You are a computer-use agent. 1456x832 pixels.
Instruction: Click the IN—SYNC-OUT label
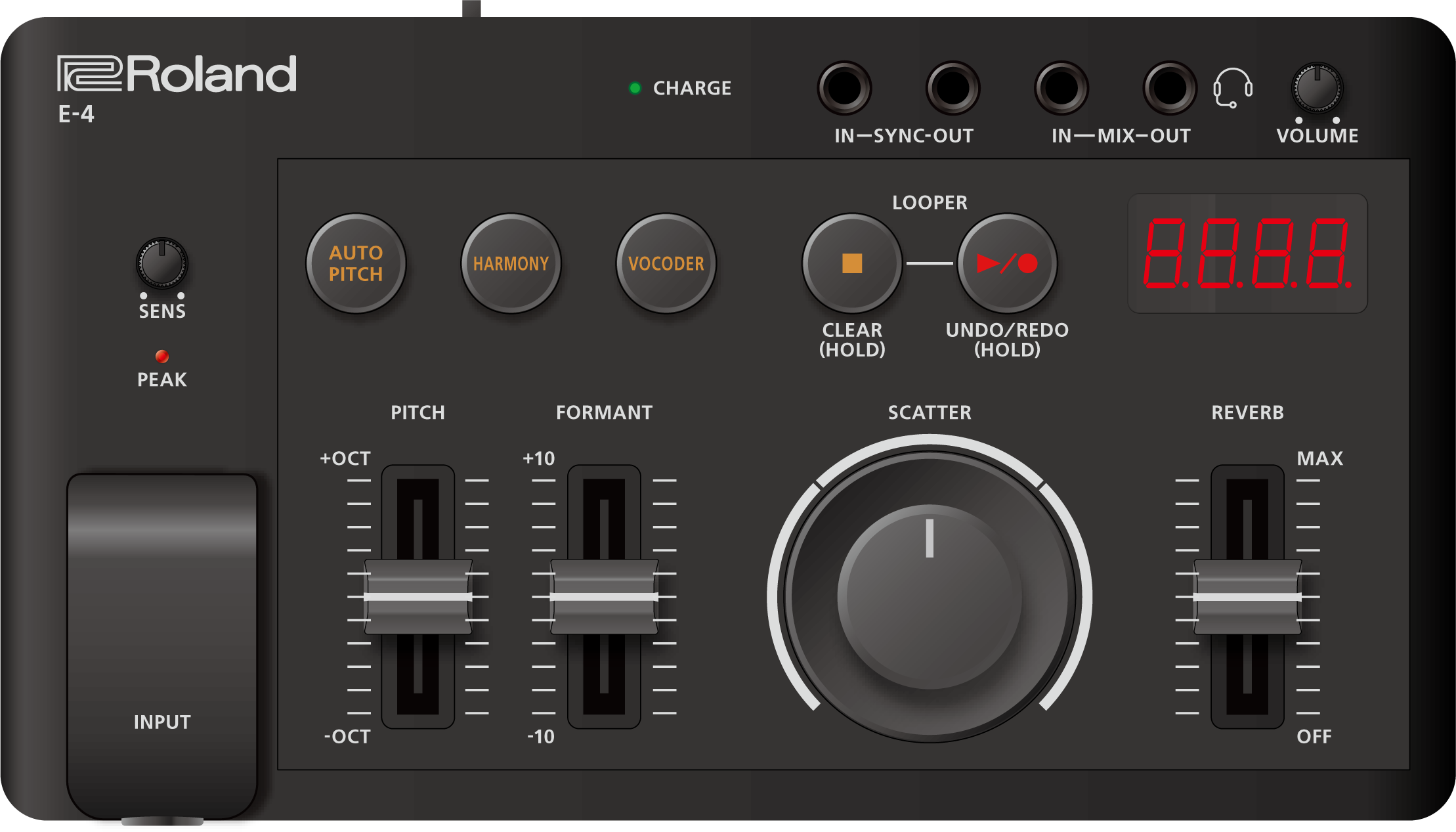[904, 136]
